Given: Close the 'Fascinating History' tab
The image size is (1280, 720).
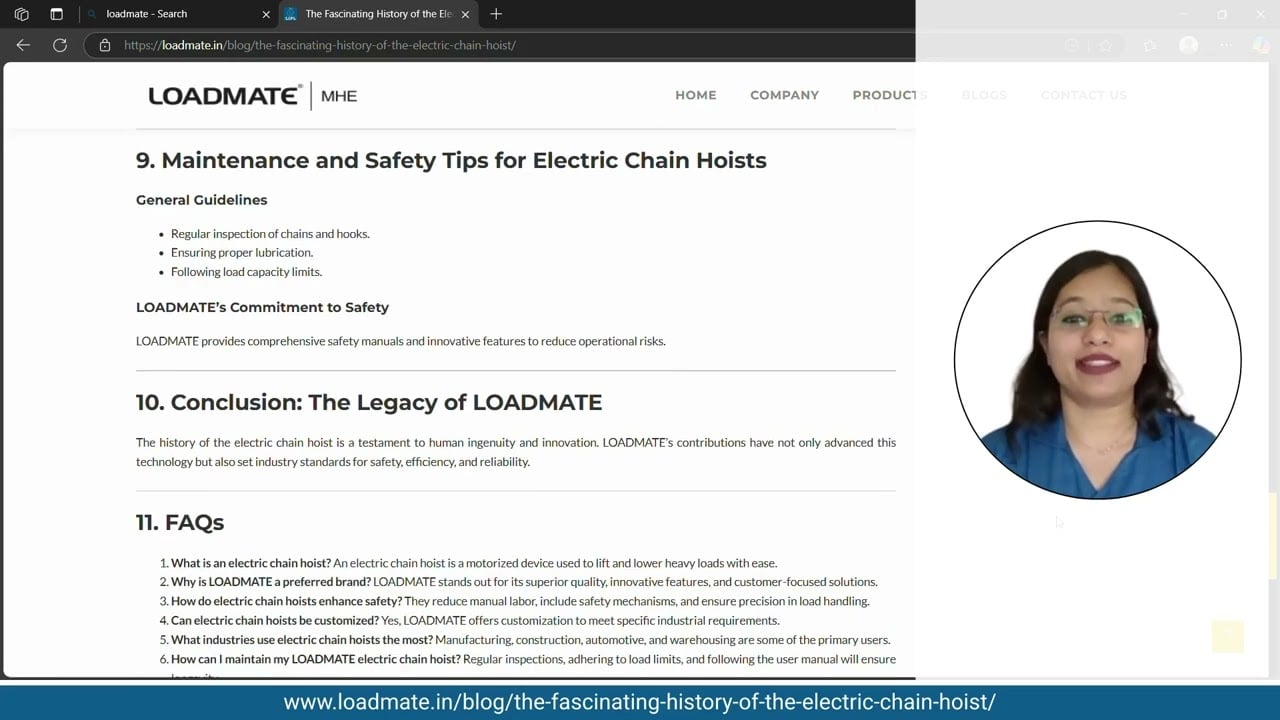Looking at the screenshot, I should (465, 14).
